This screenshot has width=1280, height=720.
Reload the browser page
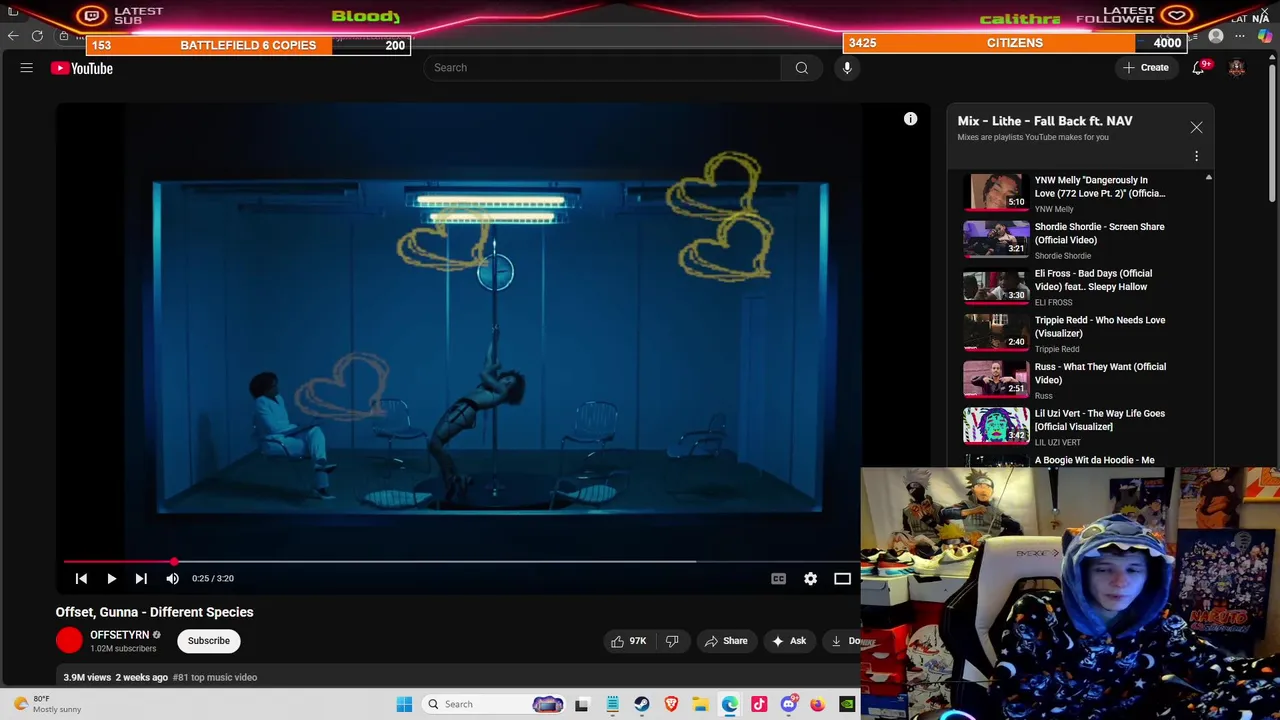(x=37, y=36)
